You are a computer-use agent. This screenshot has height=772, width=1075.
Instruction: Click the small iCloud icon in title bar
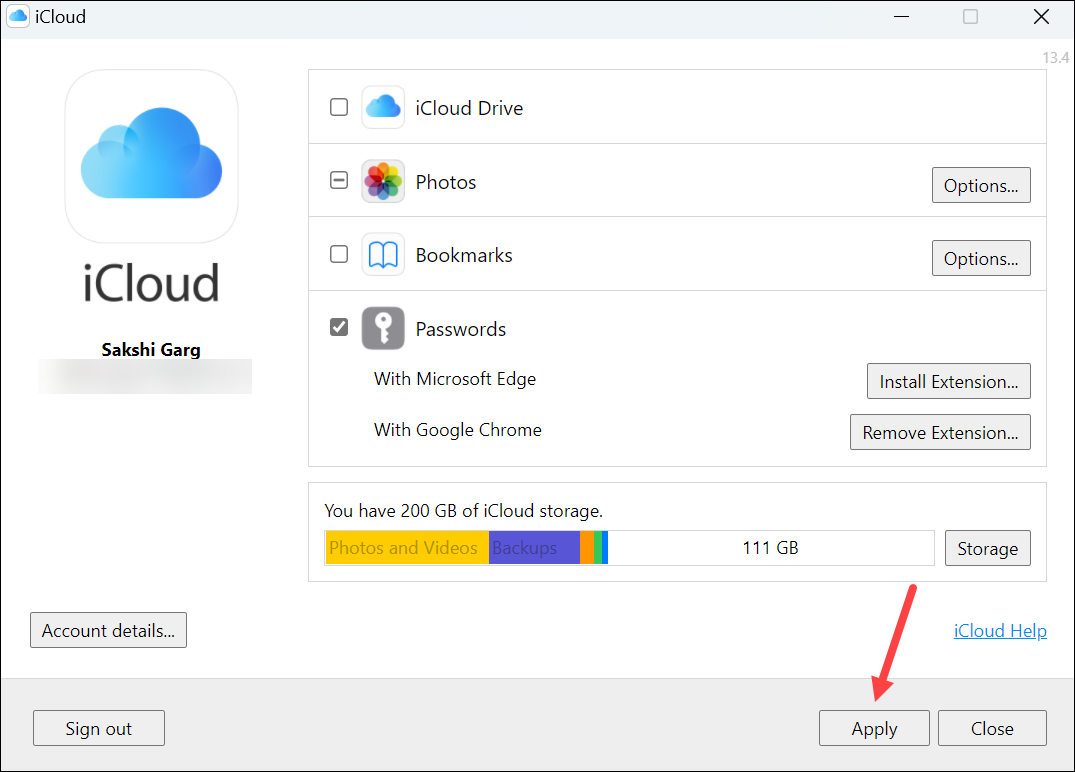(x=18, y=16)
